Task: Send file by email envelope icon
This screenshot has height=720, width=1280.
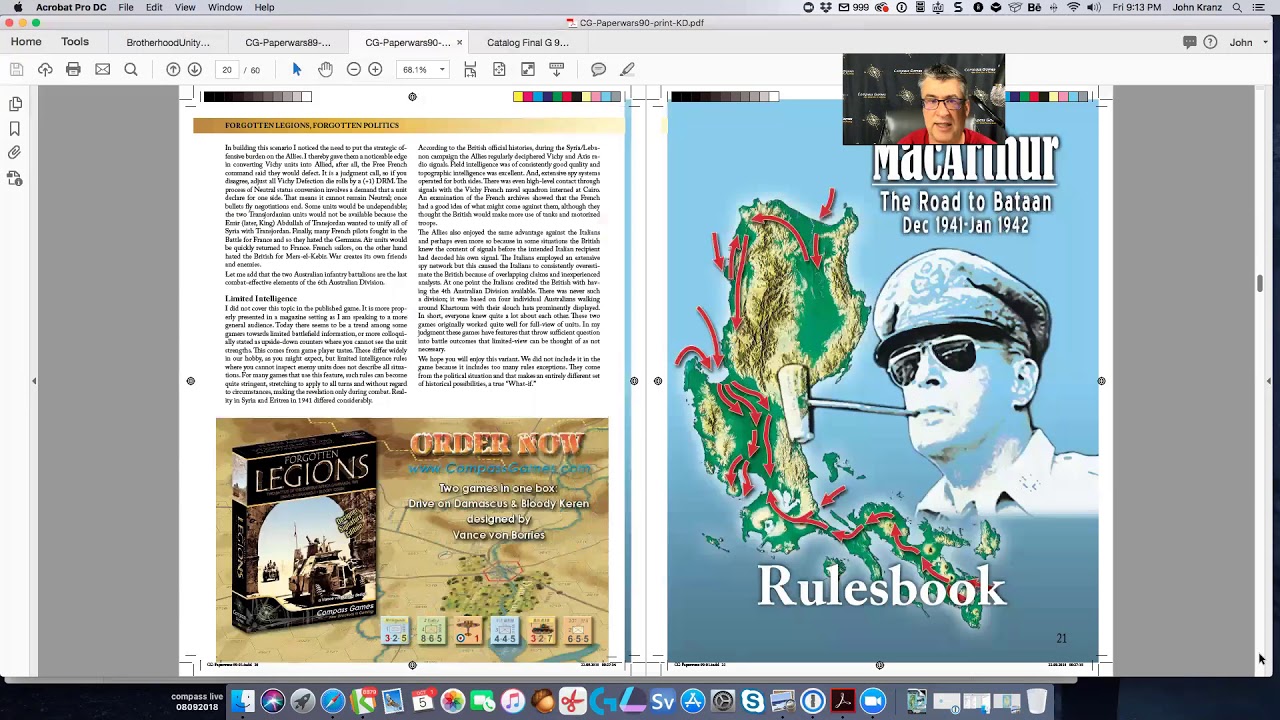Action: [102, 69]
